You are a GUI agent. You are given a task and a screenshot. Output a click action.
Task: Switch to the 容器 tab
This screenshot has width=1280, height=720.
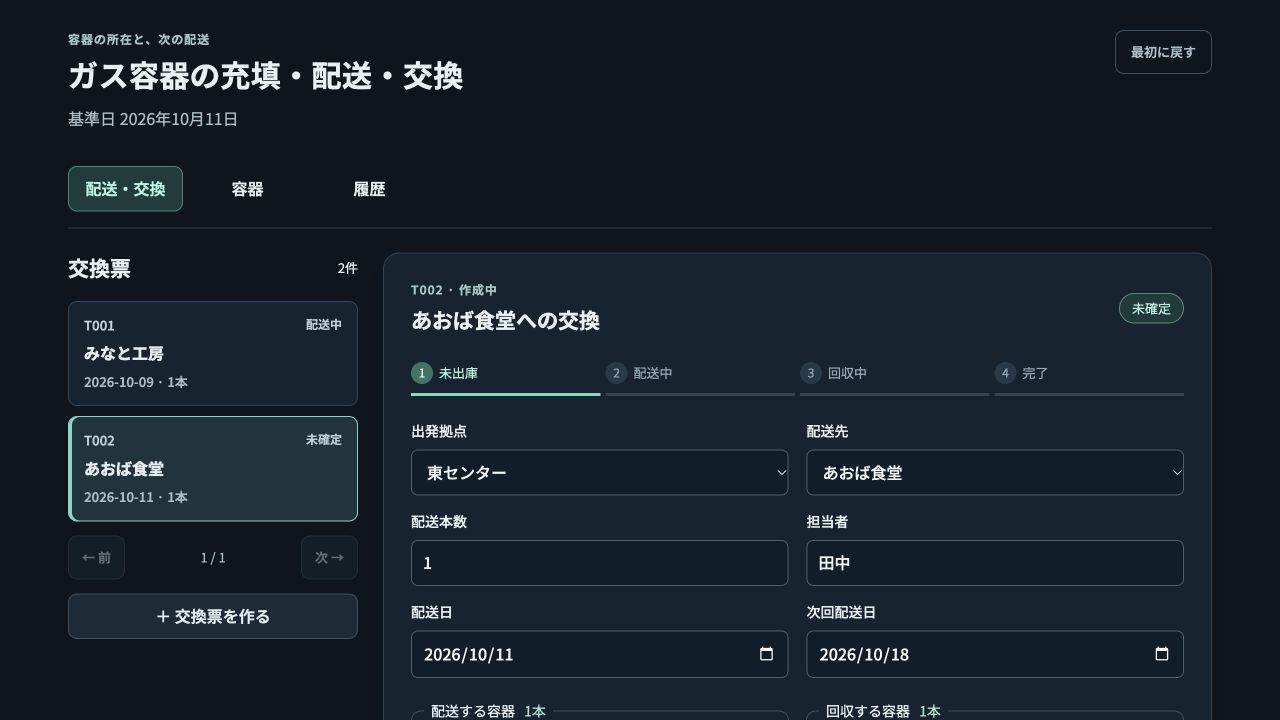click(247, 189)
